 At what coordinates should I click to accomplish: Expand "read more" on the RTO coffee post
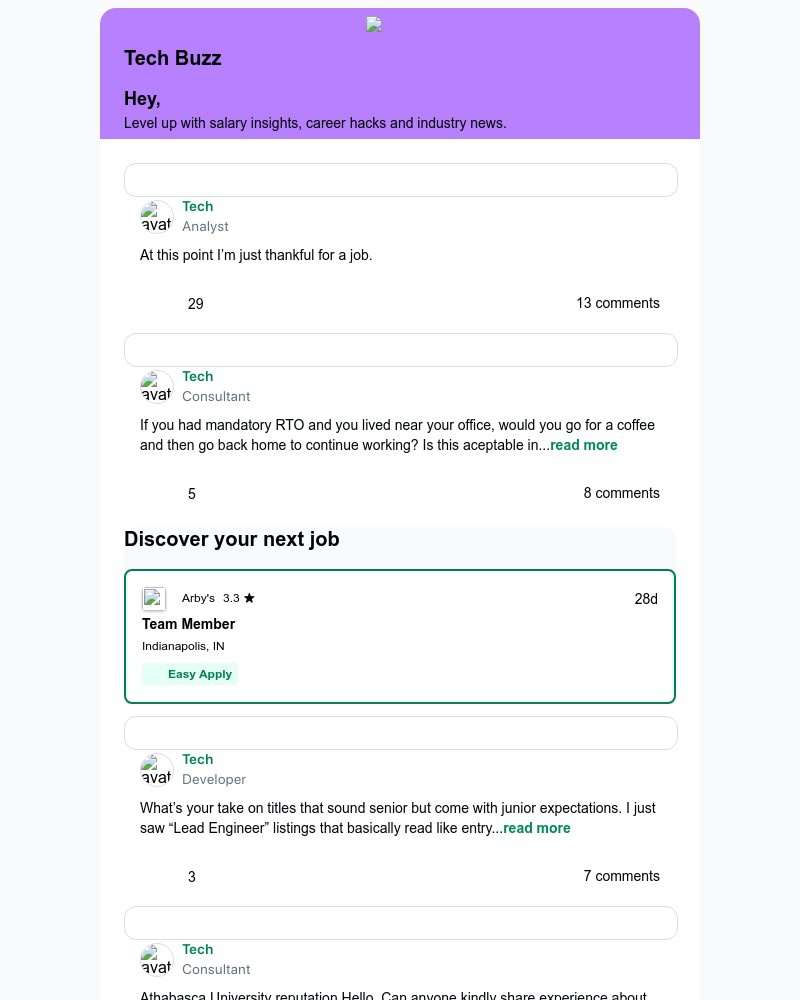pos(584,446)
